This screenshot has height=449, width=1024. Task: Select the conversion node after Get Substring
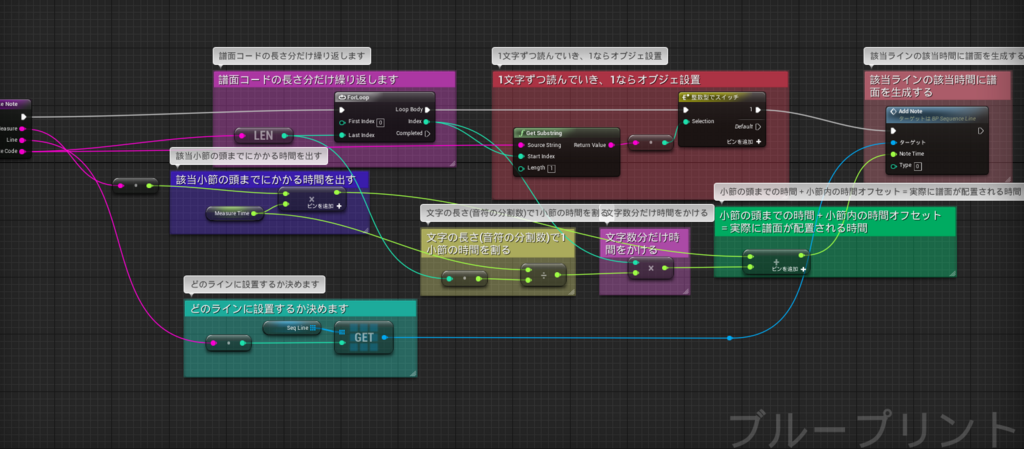pyautogui.click(x=650, y=142)
